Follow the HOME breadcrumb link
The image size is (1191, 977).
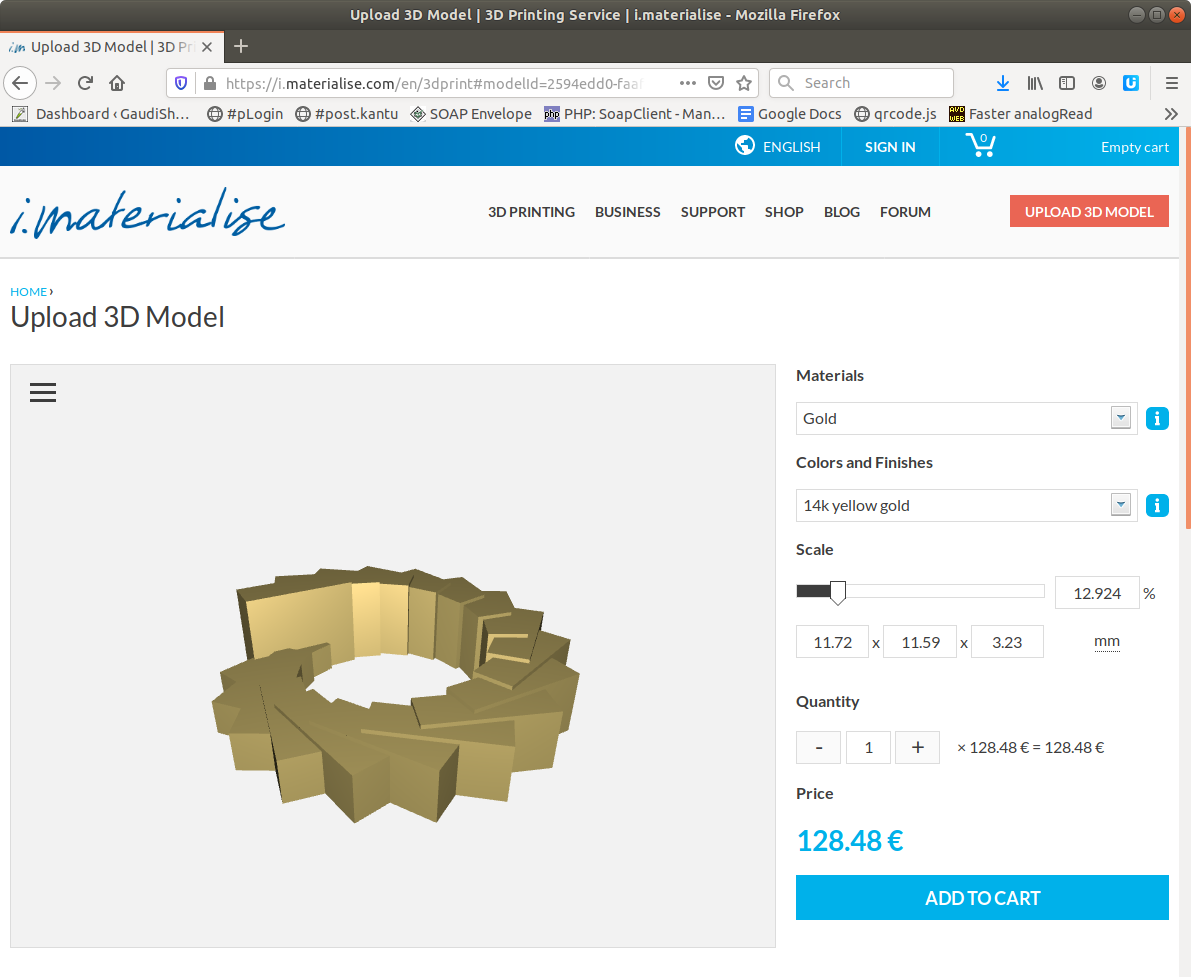point(28,292)
